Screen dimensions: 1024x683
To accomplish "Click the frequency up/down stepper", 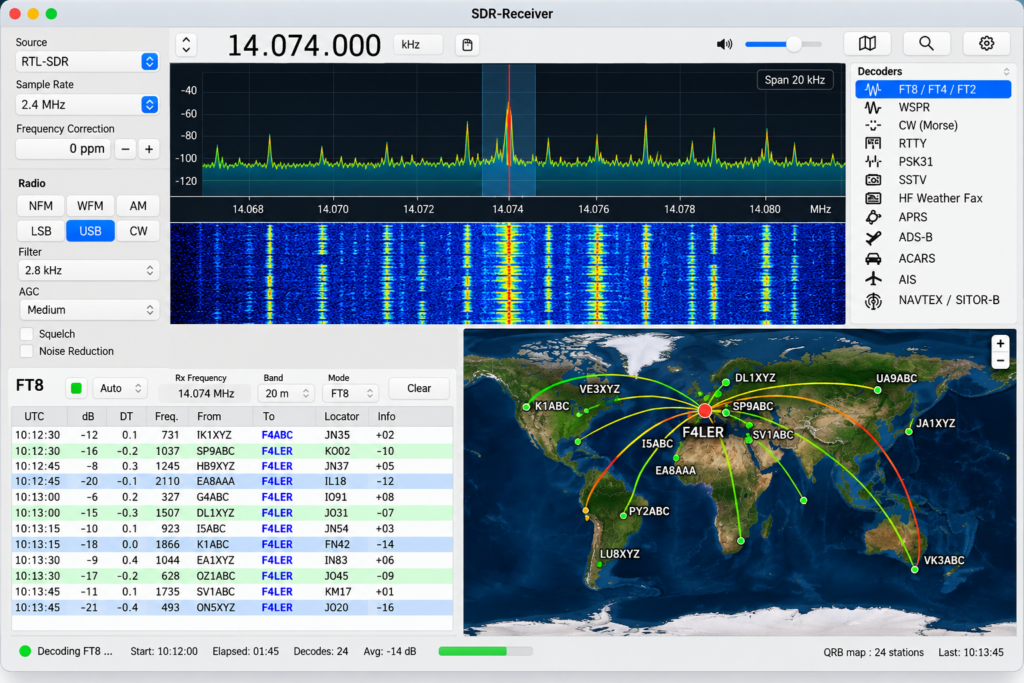I will tap(186, 44).
